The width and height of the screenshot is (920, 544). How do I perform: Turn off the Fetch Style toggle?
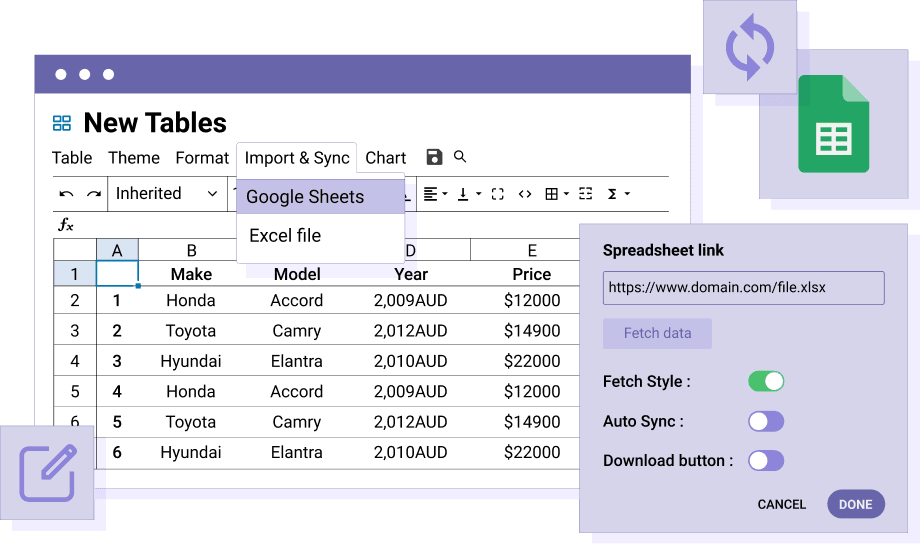pyautogui.click(x=766, y=381)
